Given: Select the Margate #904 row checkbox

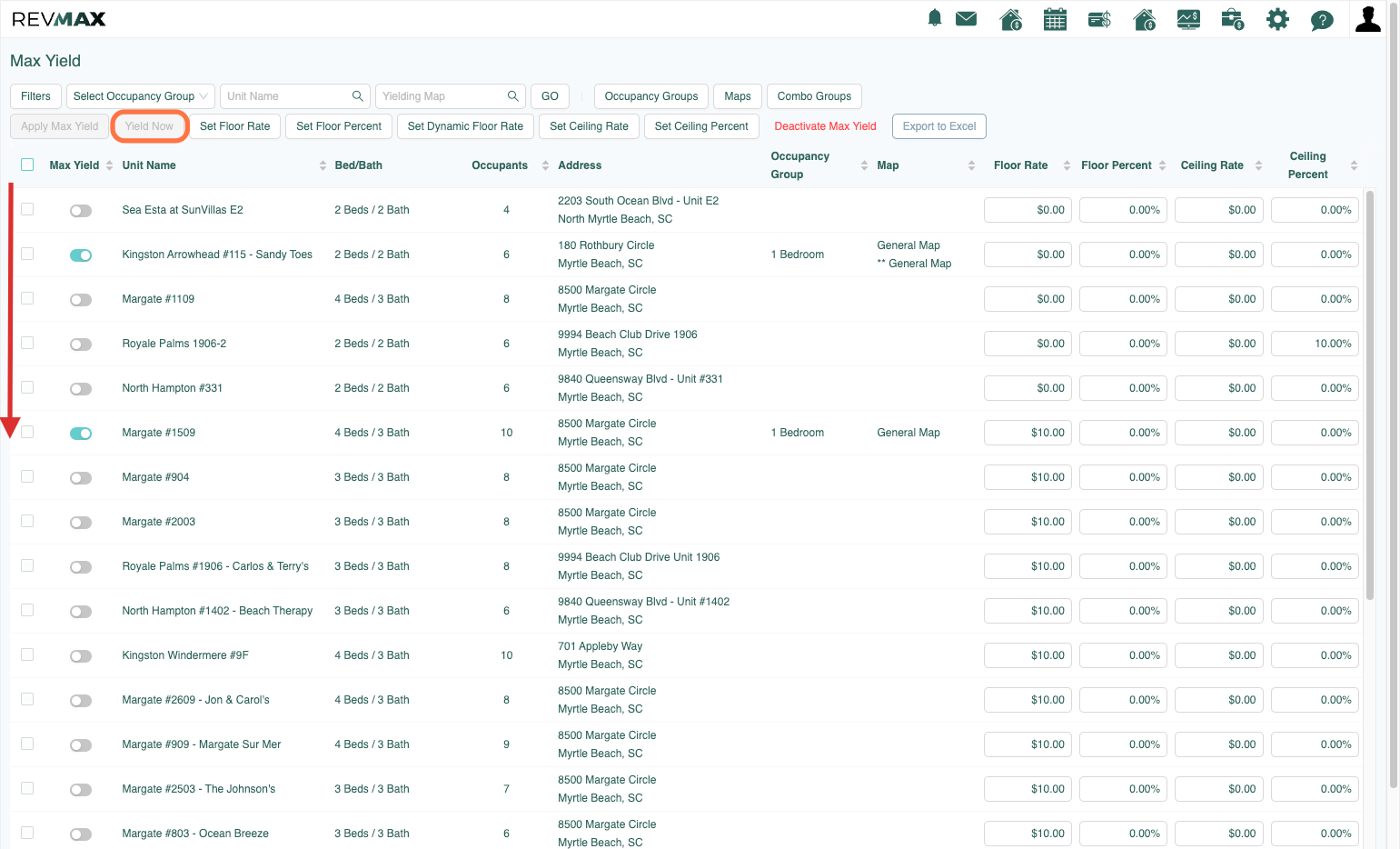Looking at the screenshot, I should click(x=27, y=476).
